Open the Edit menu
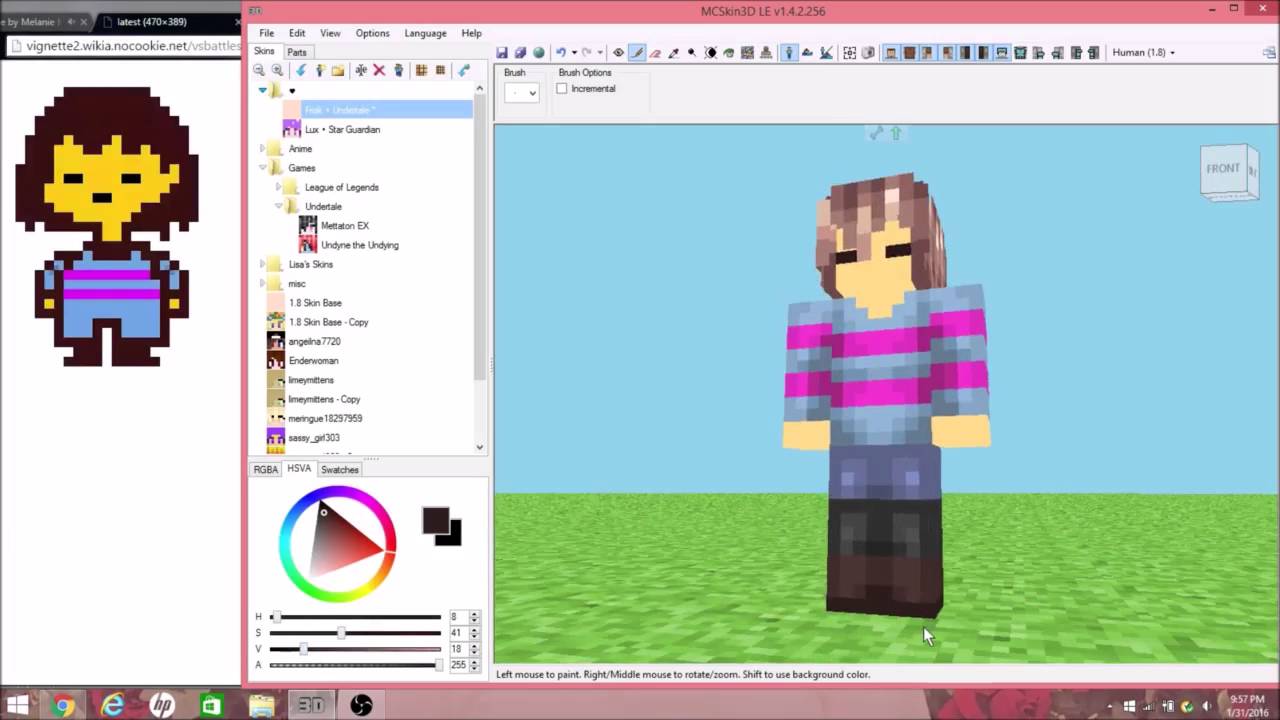This screenshot has width=1280, height=720. [297, 33]
